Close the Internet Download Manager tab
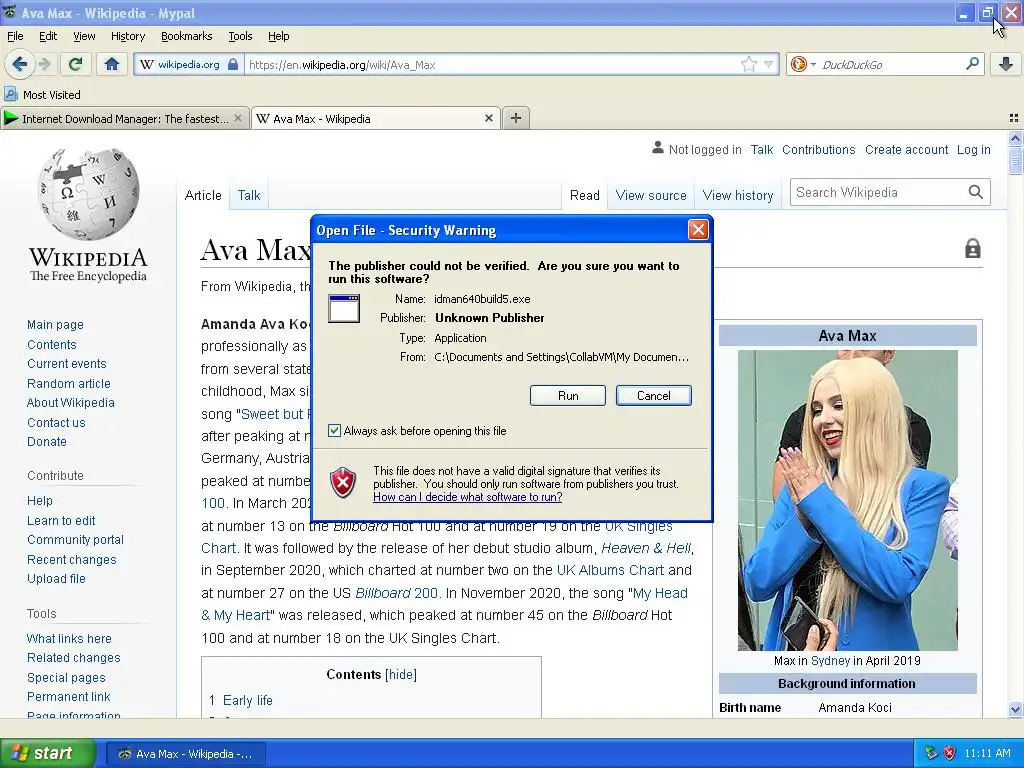 (238, 118)
